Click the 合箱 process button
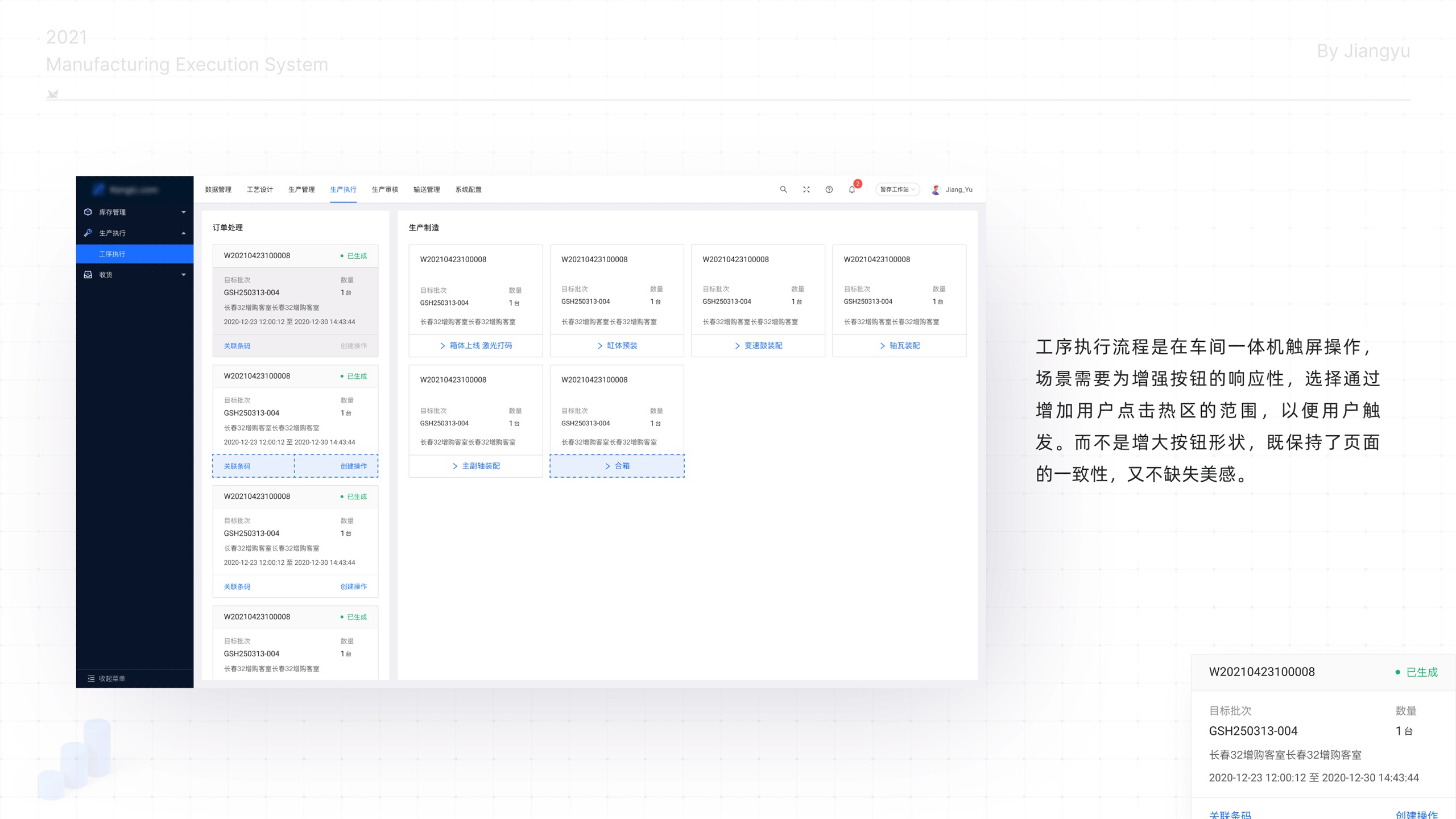Viewport: 1456px width, 819px height. click(617, 466)
